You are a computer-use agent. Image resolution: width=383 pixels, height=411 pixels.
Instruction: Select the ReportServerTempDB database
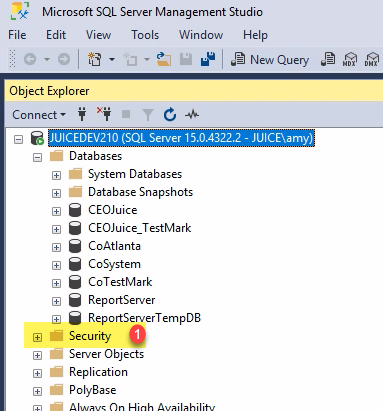click(144, 318)
